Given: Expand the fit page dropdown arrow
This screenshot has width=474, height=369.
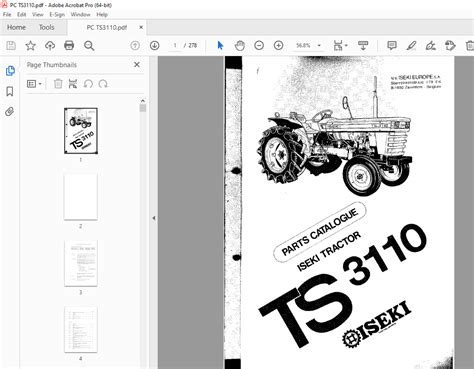Looking at the screenshot, I should (346, 45).
